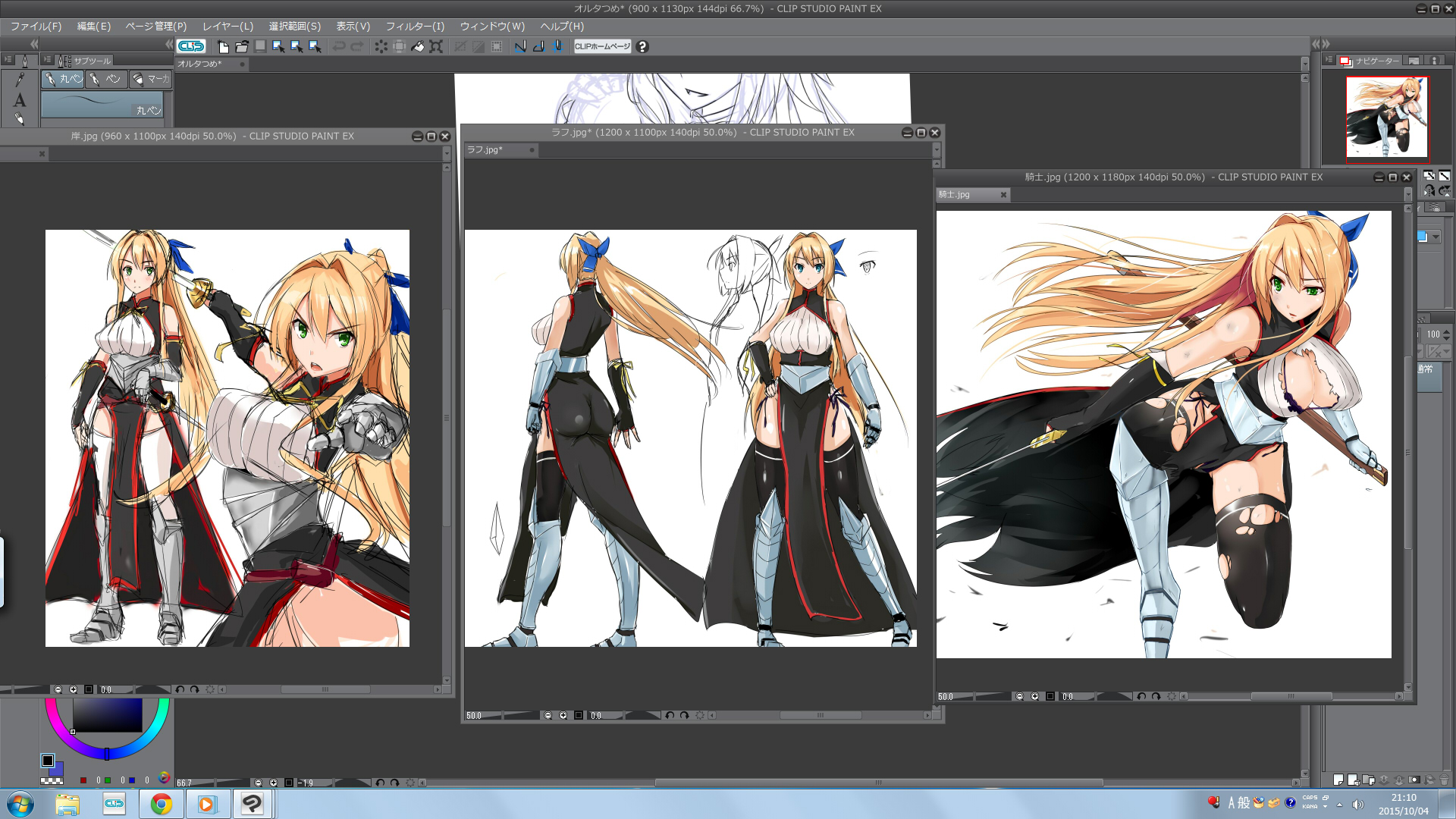
Task: Switch to the ナビゲーター tab
Action: 1370,61
